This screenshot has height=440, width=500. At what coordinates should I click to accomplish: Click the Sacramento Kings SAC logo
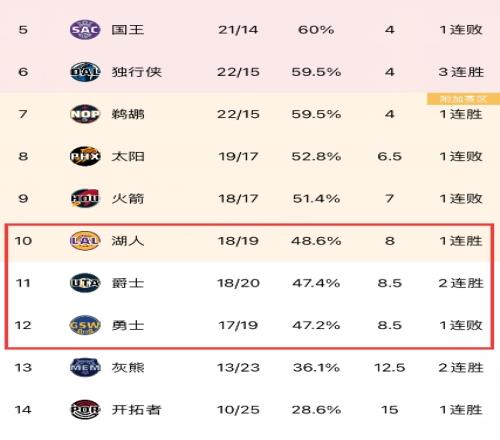pyautogui.click(x=85, y=30)
